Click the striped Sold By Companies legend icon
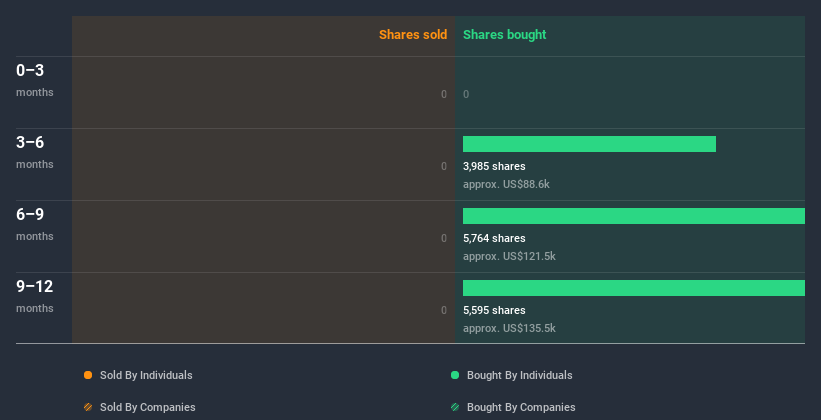The height and width of the screenshot is (420, 821). pos(88,407)
